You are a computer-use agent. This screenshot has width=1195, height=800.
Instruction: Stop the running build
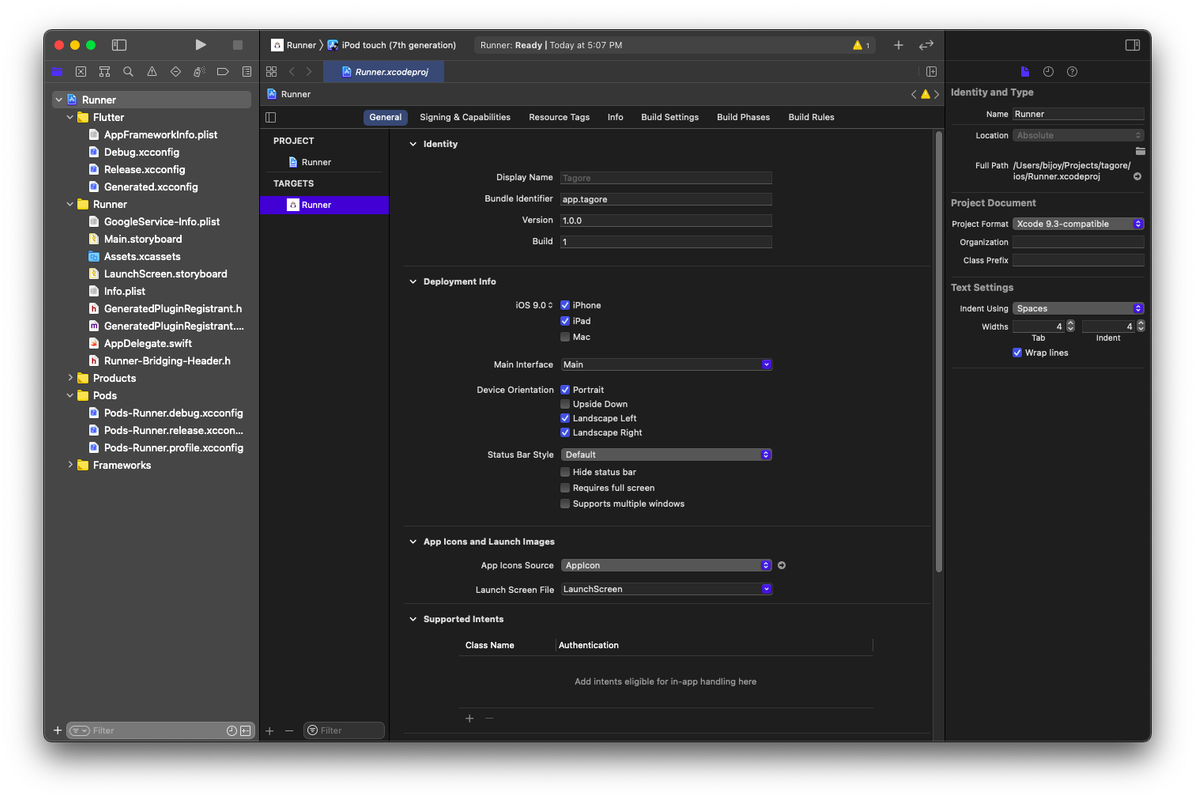click(x=238, y=45)
